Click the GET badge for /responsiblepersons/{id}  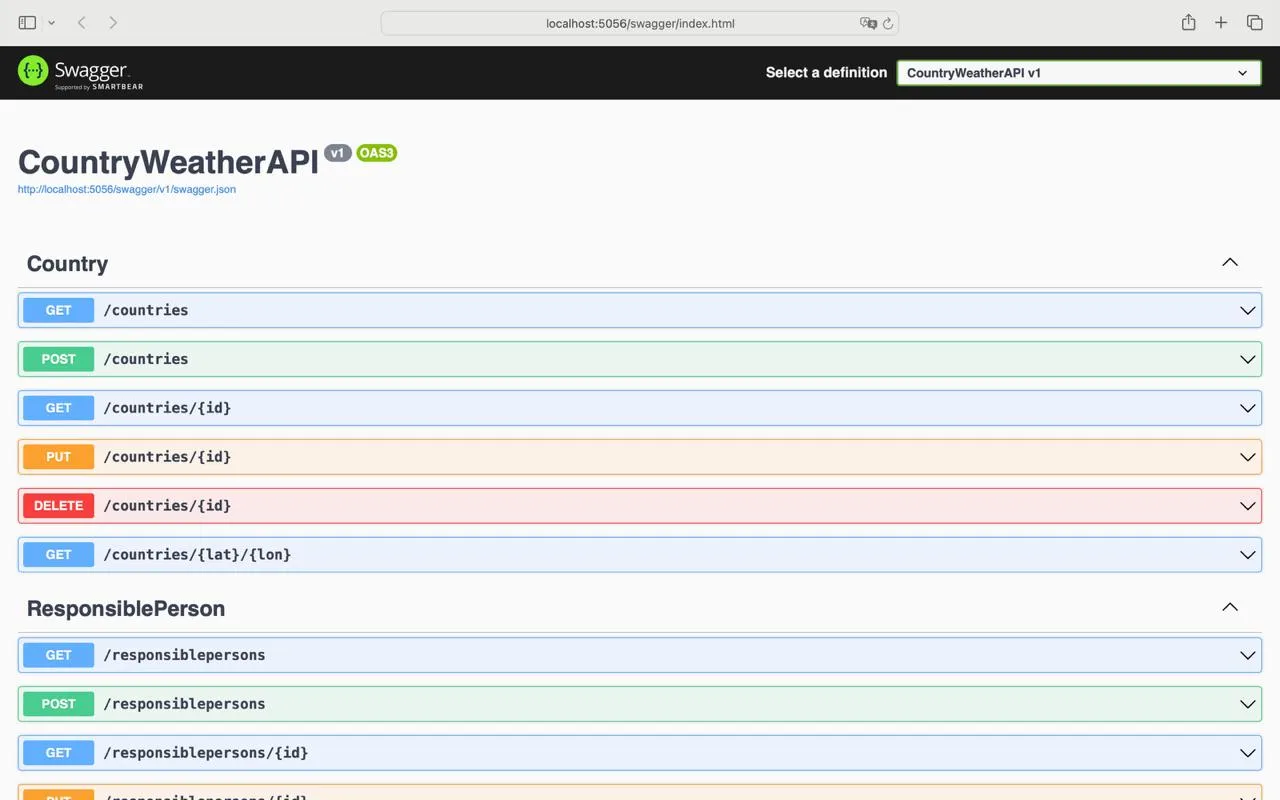pos(59,753)
